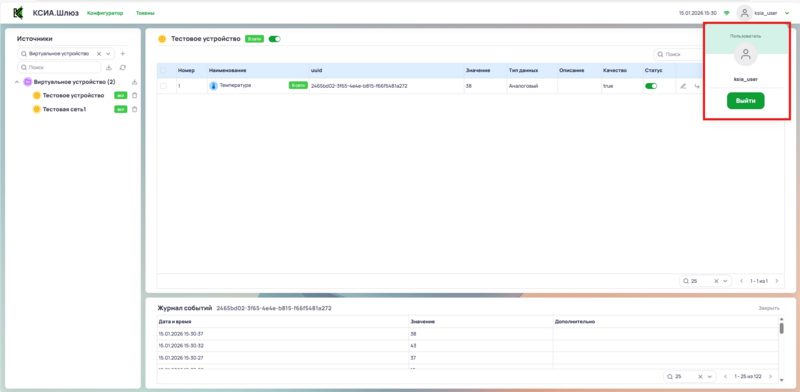This screenshot has height=392, width=800.
Task: Check the Температура row checkbox
Action: pyautogui.click(x=163, y=86)
